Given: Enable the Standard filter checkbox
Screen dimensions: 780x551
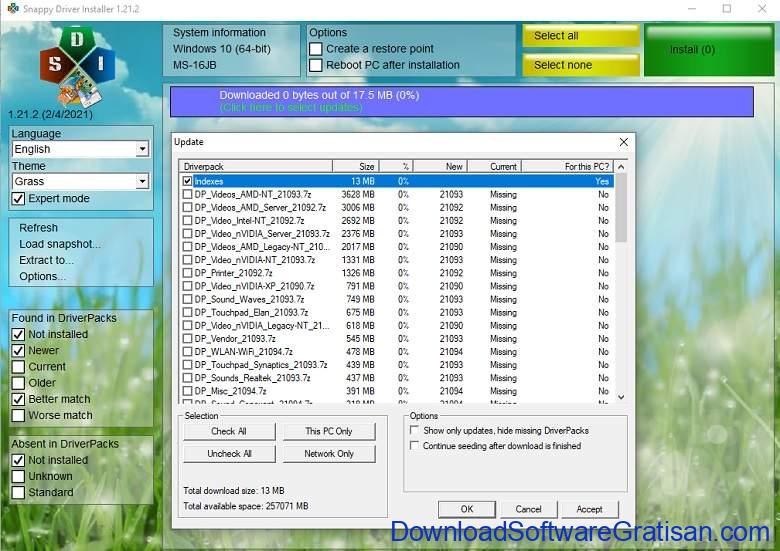Looking at the screenshot, I should click(x=18, y=492).
